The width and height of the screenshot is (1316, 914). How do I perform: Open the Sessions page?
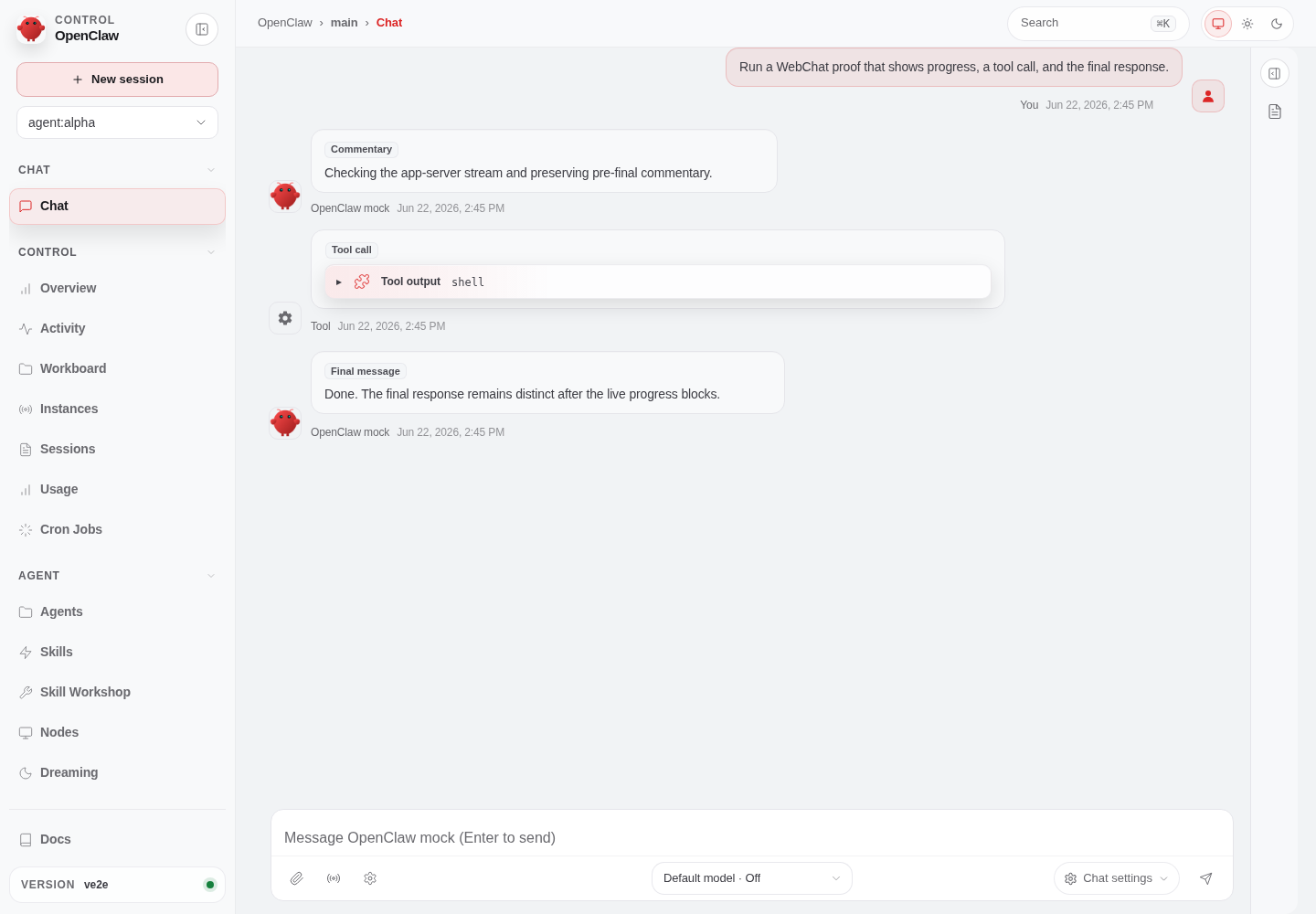117,449
